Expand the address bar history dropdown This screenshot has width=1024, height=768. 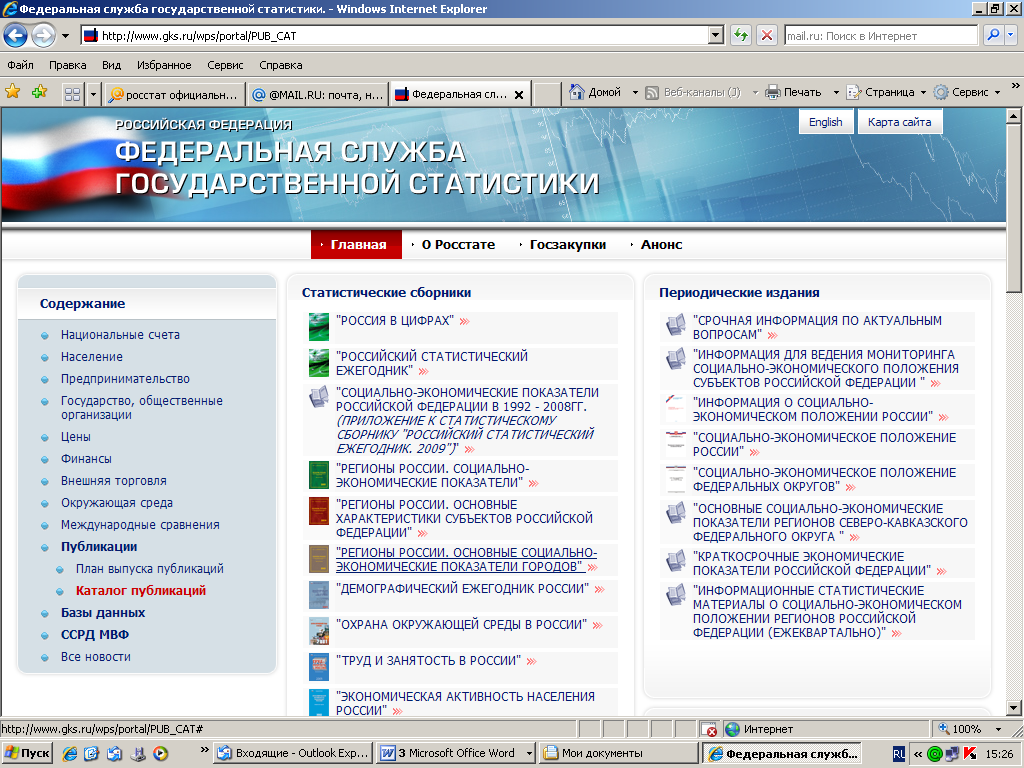click(x=716, y=35)
